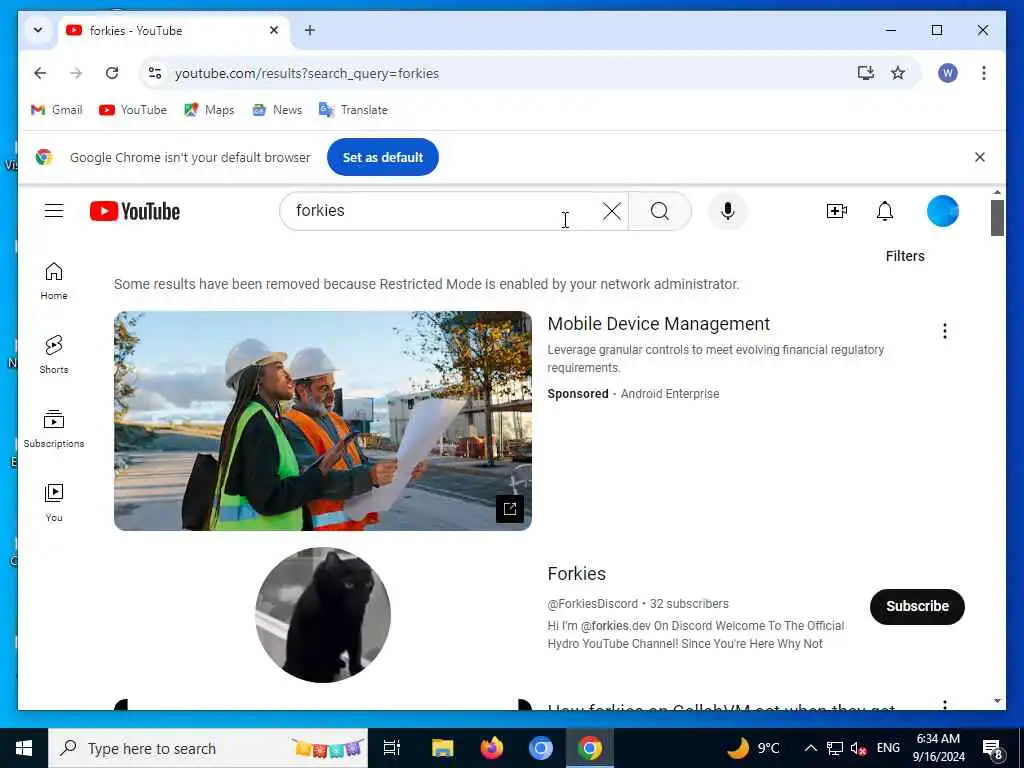
Task: Open the Maps bookmark
Action: point(210,110)
